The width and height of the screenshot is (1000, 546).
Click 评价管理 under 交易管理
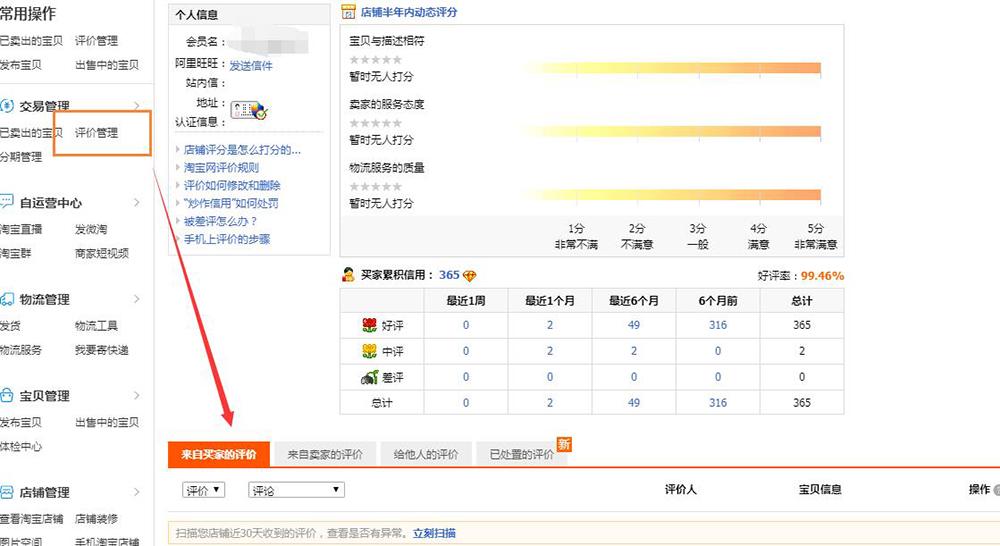click(96, 133)
